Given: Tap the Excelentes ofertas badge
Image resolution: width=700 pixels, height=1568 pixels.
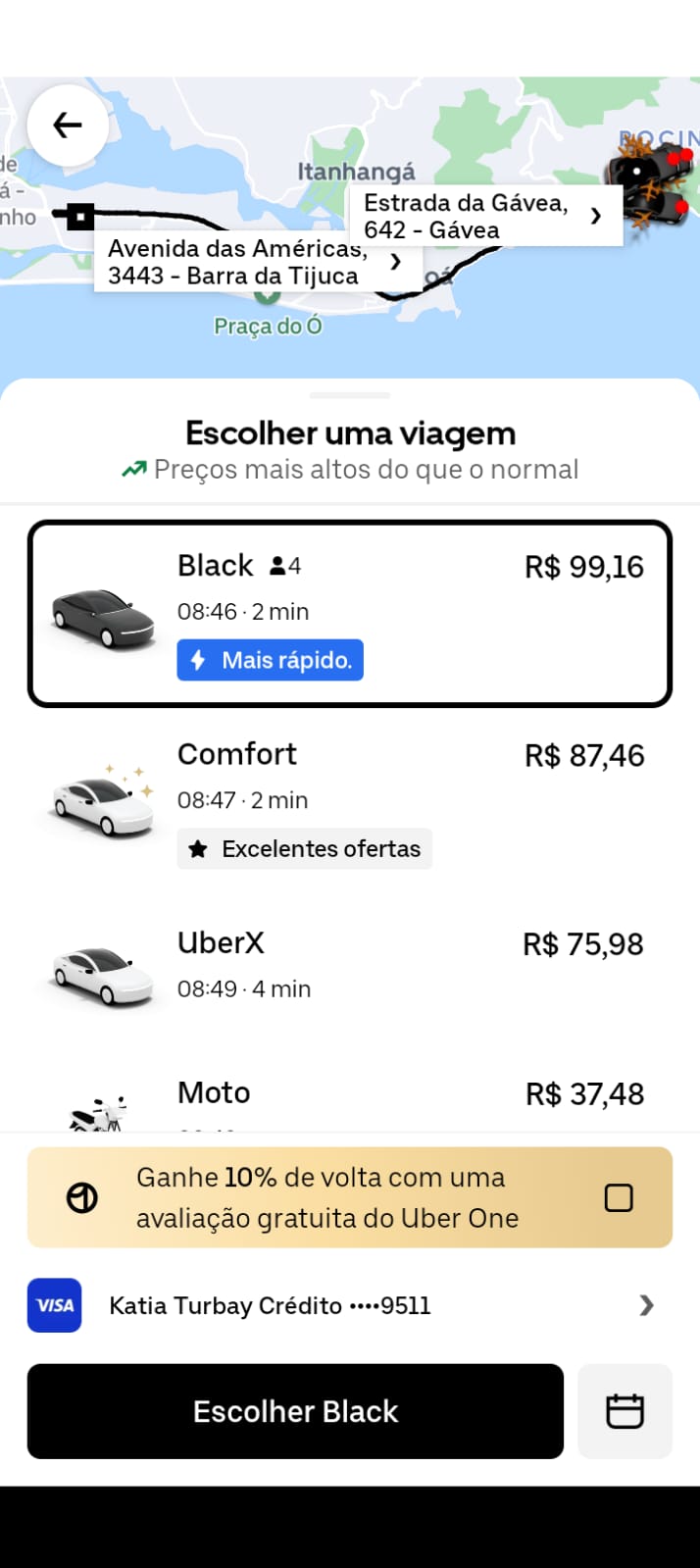Looking at the screenshot, I should 305,848.
